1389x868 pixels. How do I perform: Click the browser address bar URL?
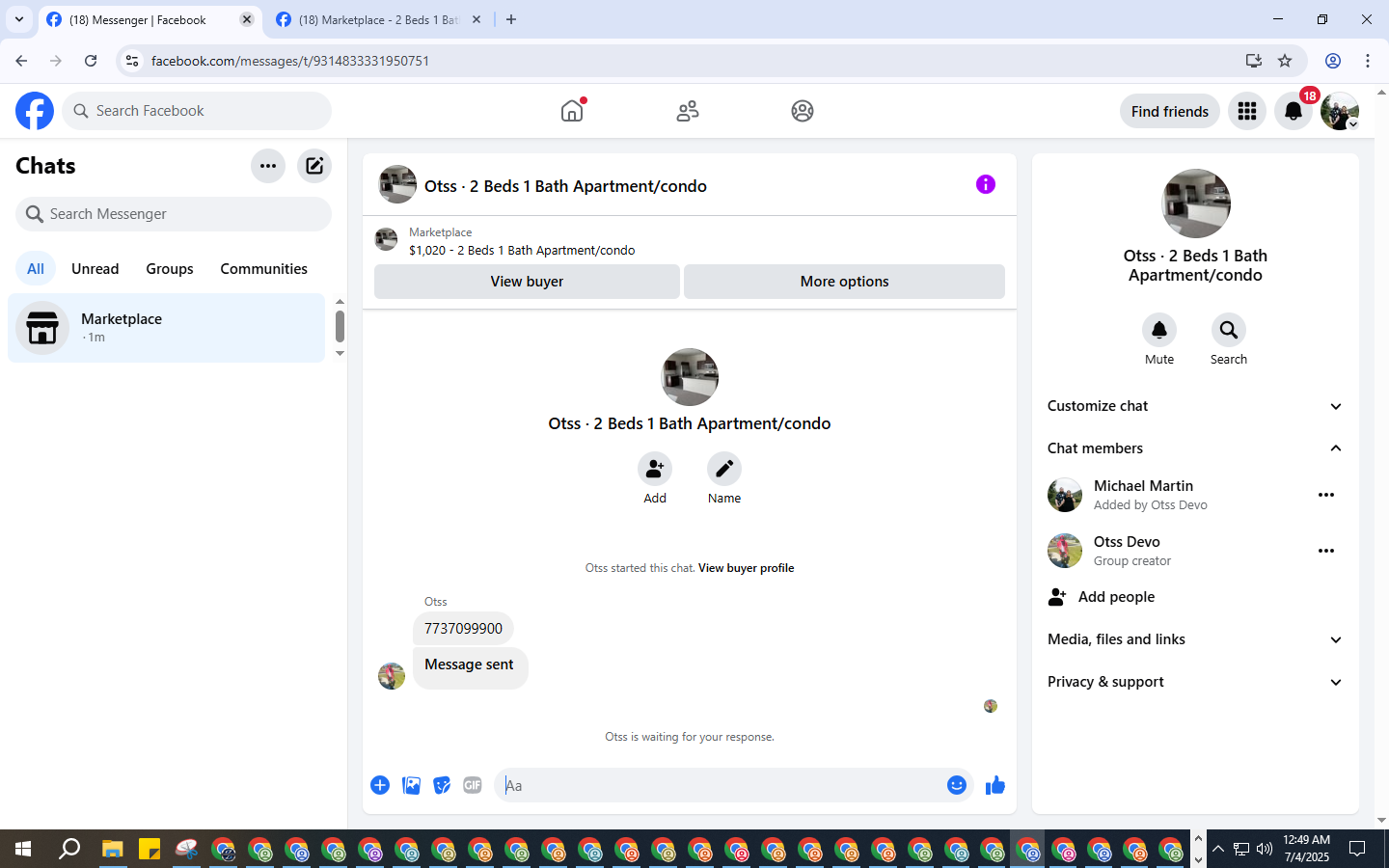[x=290, y=61]
